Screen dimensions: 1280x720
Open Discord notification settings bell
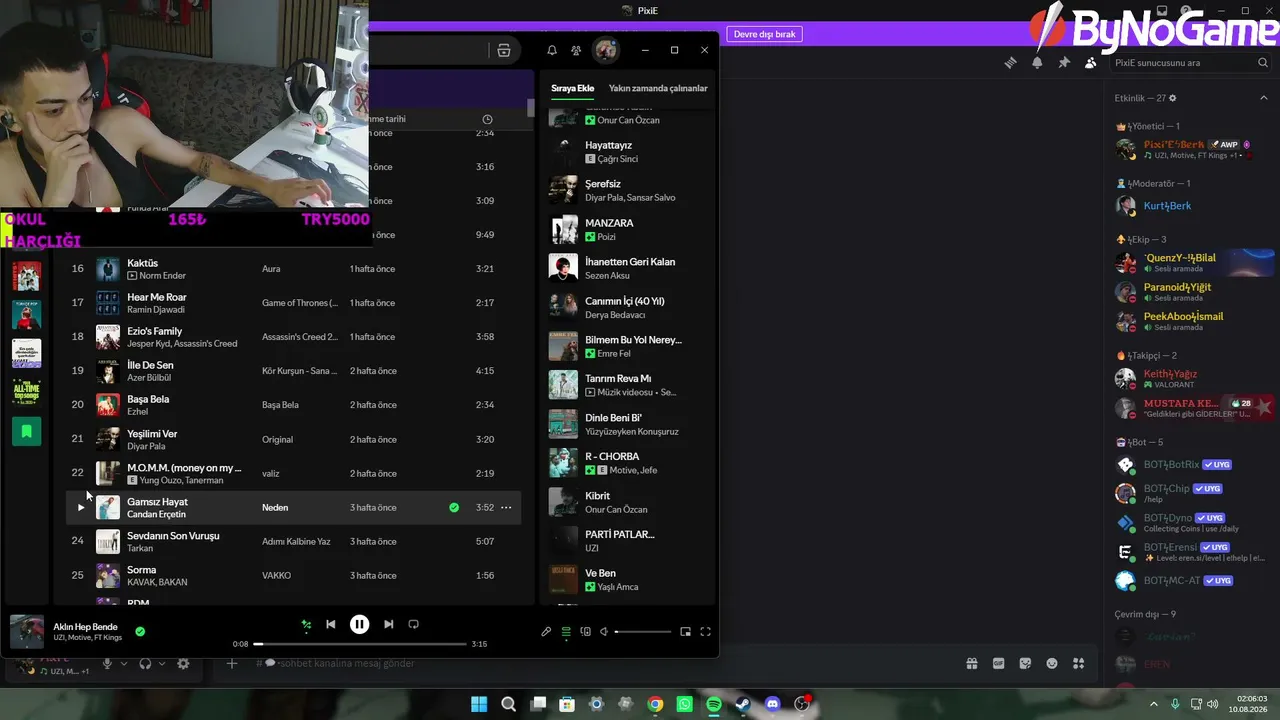[1037, 62]
